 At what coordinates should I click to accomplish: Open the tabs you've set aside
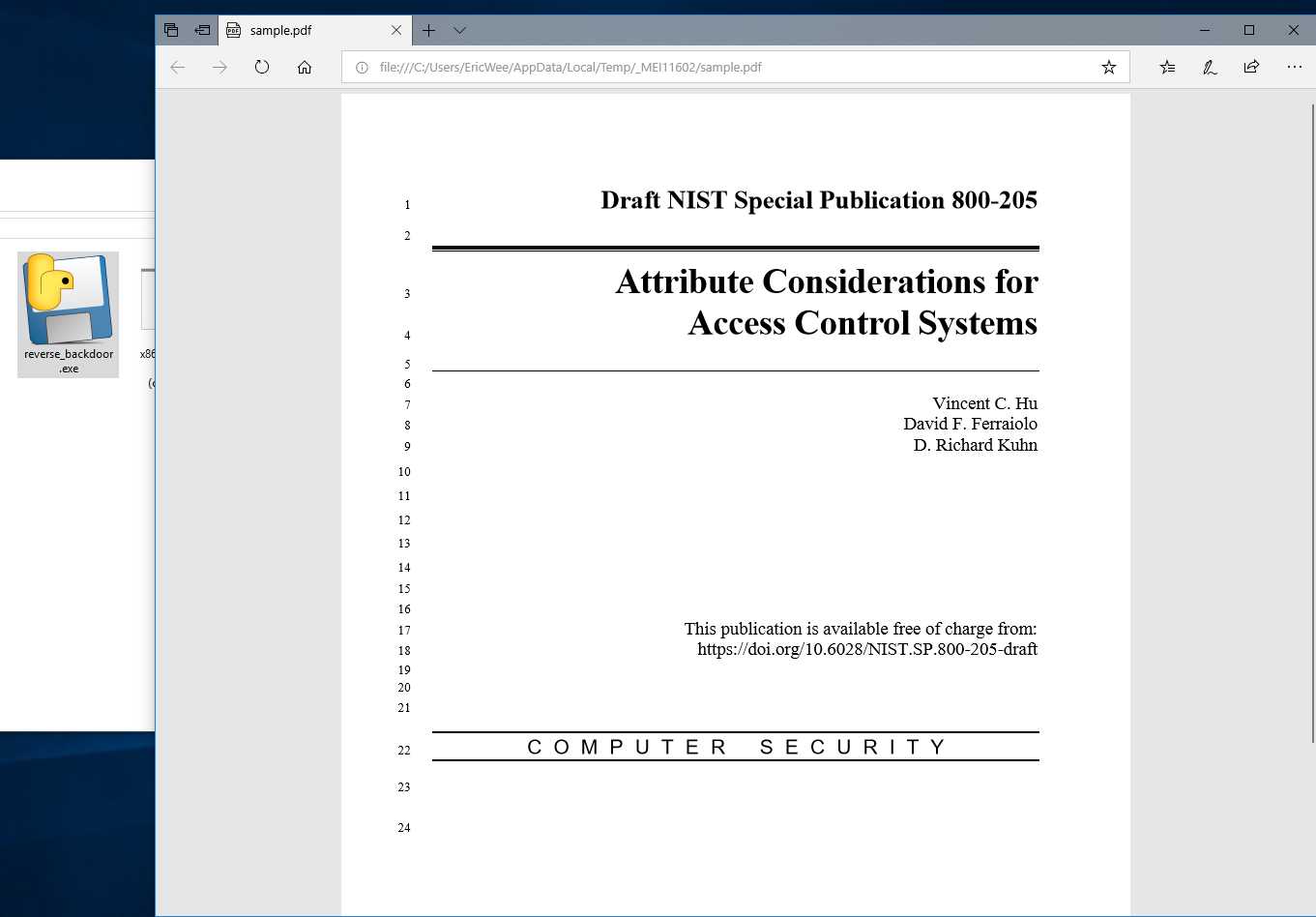click(171, 30)
